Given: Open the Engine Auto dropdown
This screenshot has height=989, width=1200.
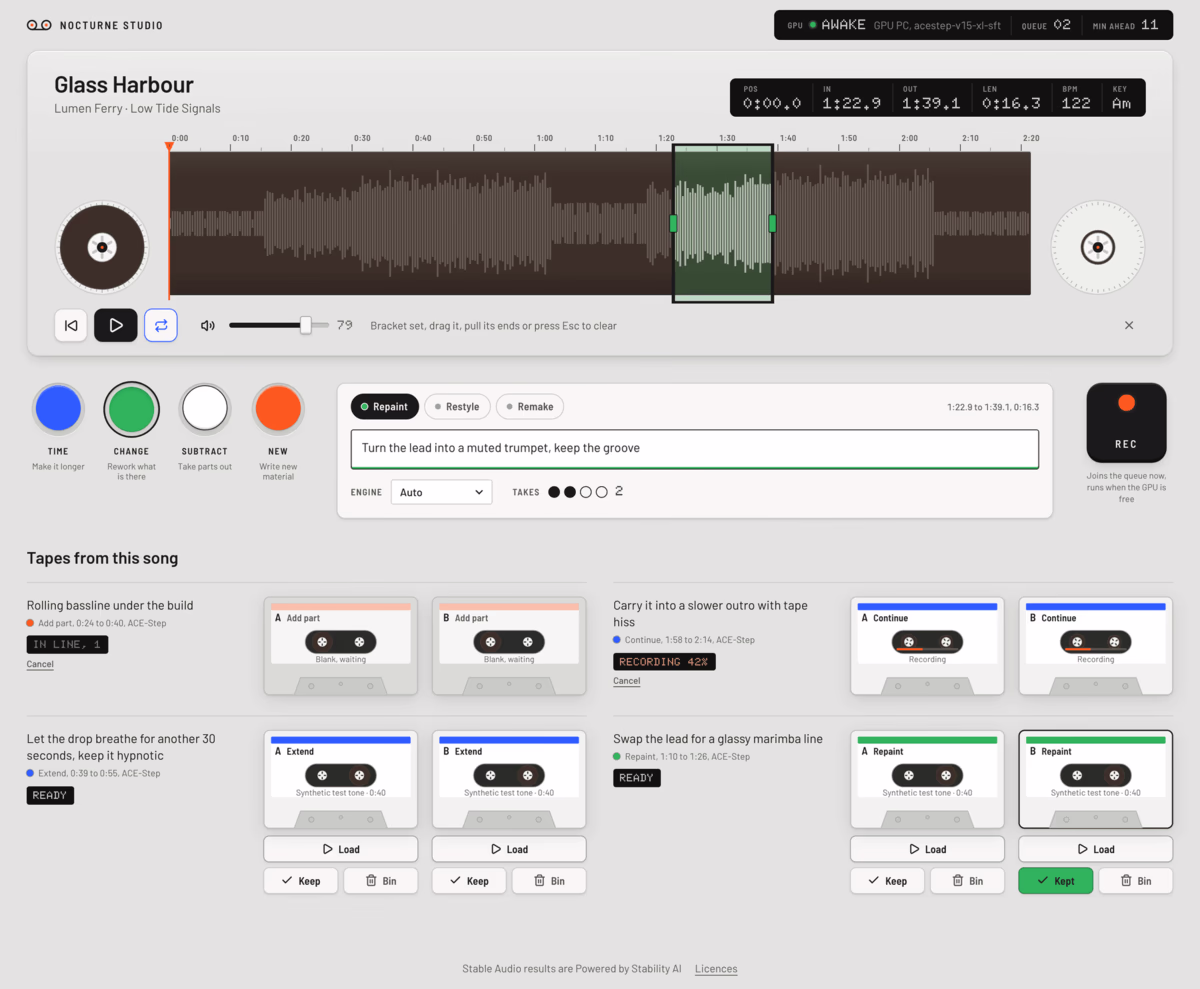Looking at the screenshot, I should pos(441,492).
